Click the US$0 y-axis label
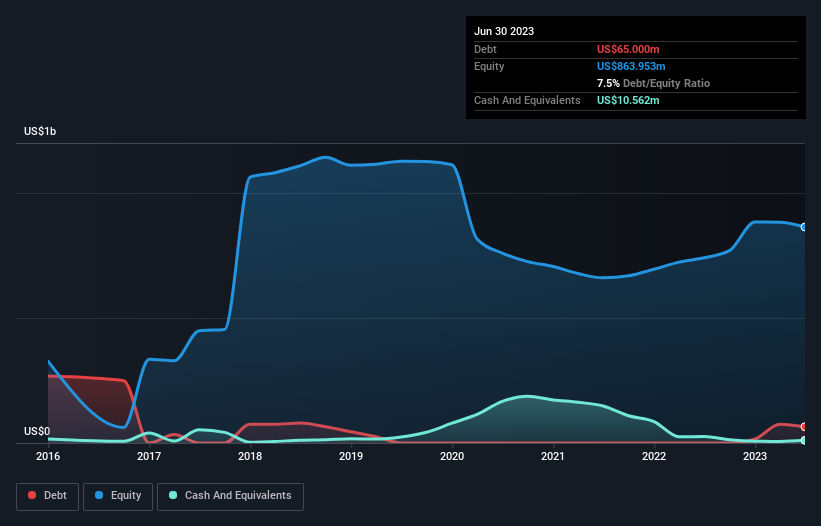The width and height of the screenshot is (821, 526). tap(37, 431)
